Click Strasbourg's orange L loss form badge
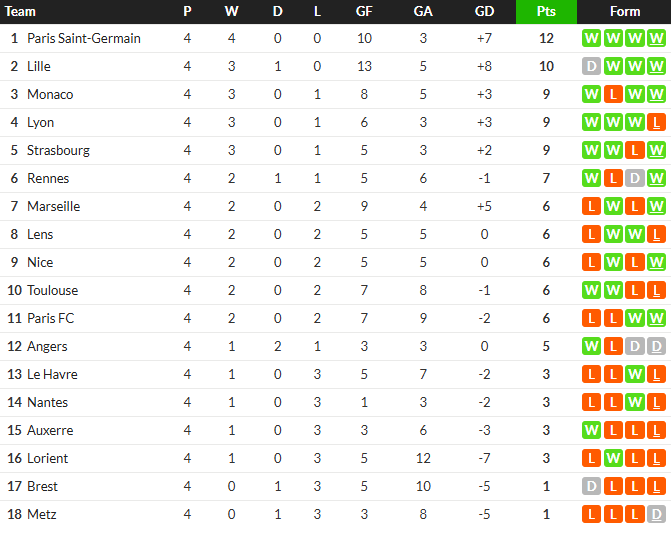671x534 pixels. point(635,151)
